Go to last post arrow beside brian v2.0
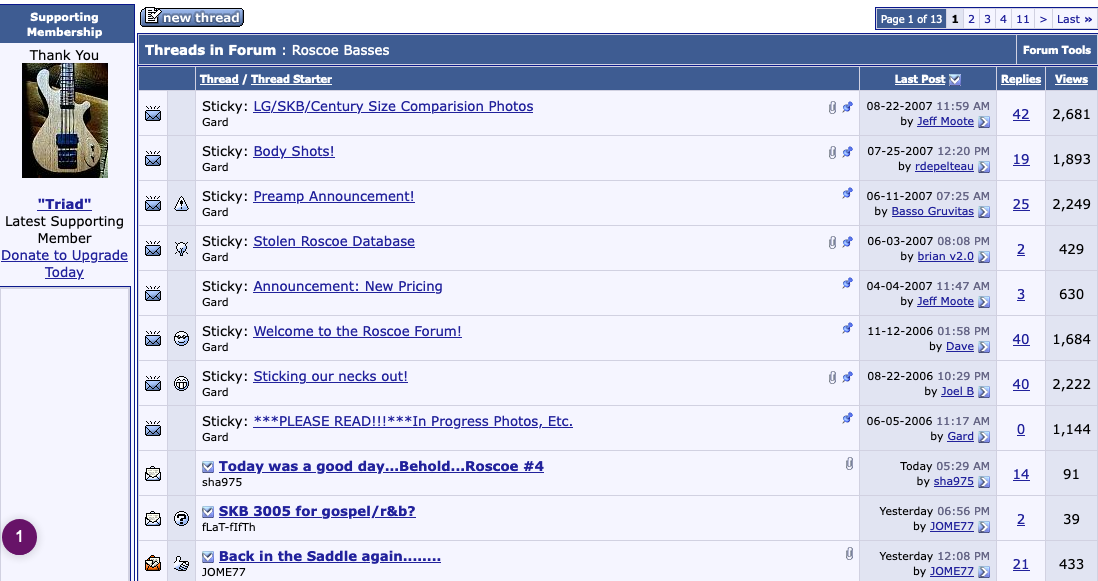This screenshot has width=1098, height=581. coord(984,257)
